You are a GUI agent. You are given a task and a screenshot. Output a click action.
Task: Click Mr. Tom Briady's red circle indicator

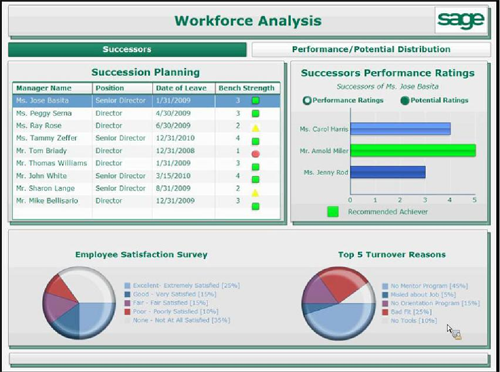pos(256,154)
